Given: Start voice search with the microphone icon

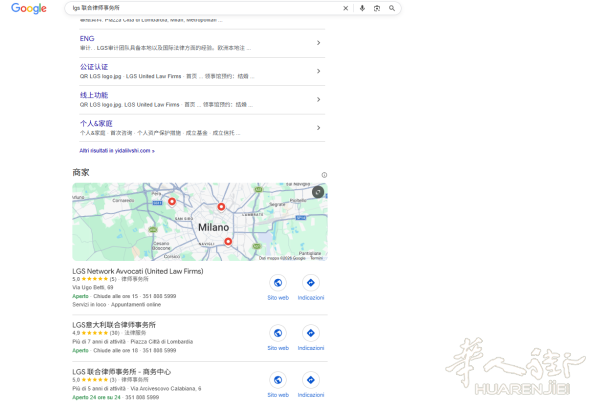Looking at the screenshot, I should (362, 8).
